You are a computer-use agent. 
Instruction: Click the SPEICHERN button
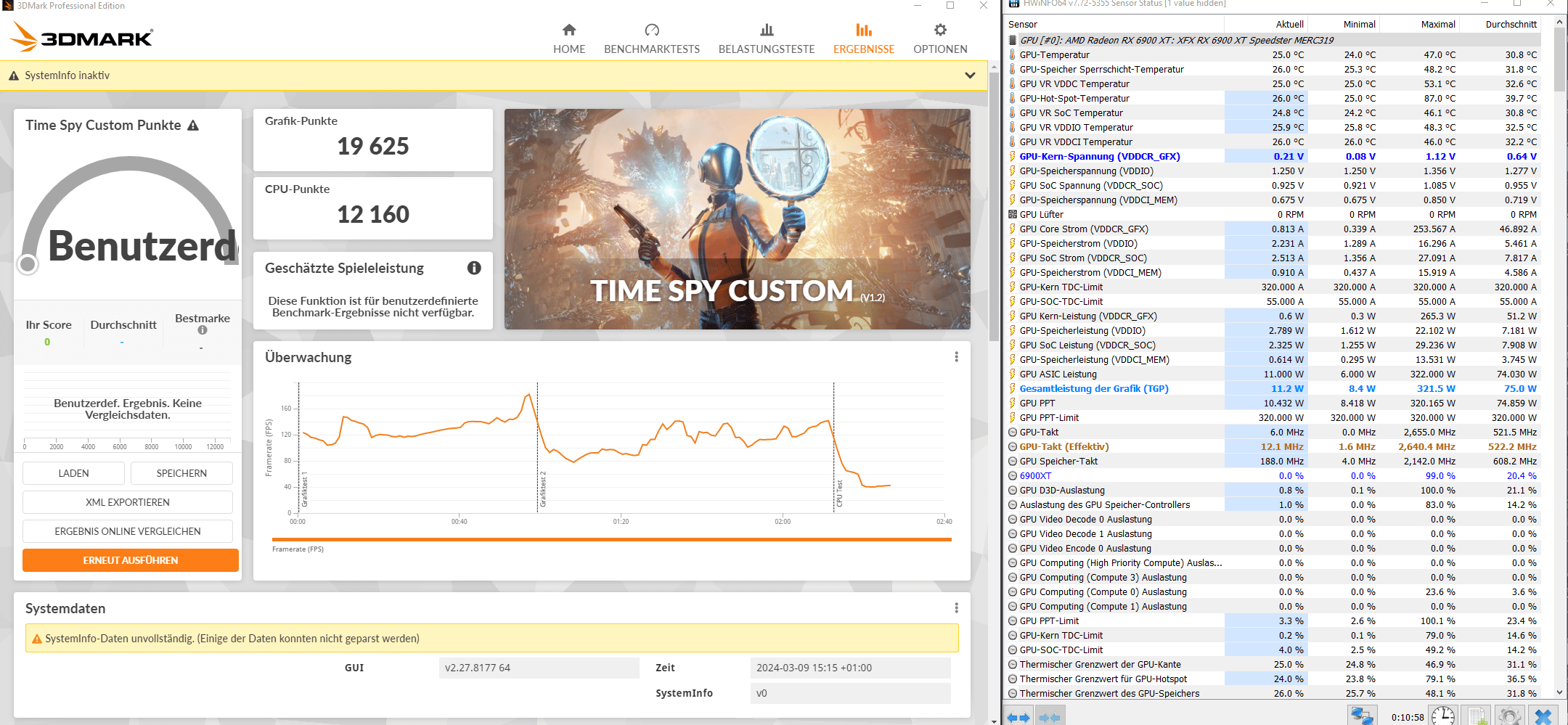click(x=181, y=473)
